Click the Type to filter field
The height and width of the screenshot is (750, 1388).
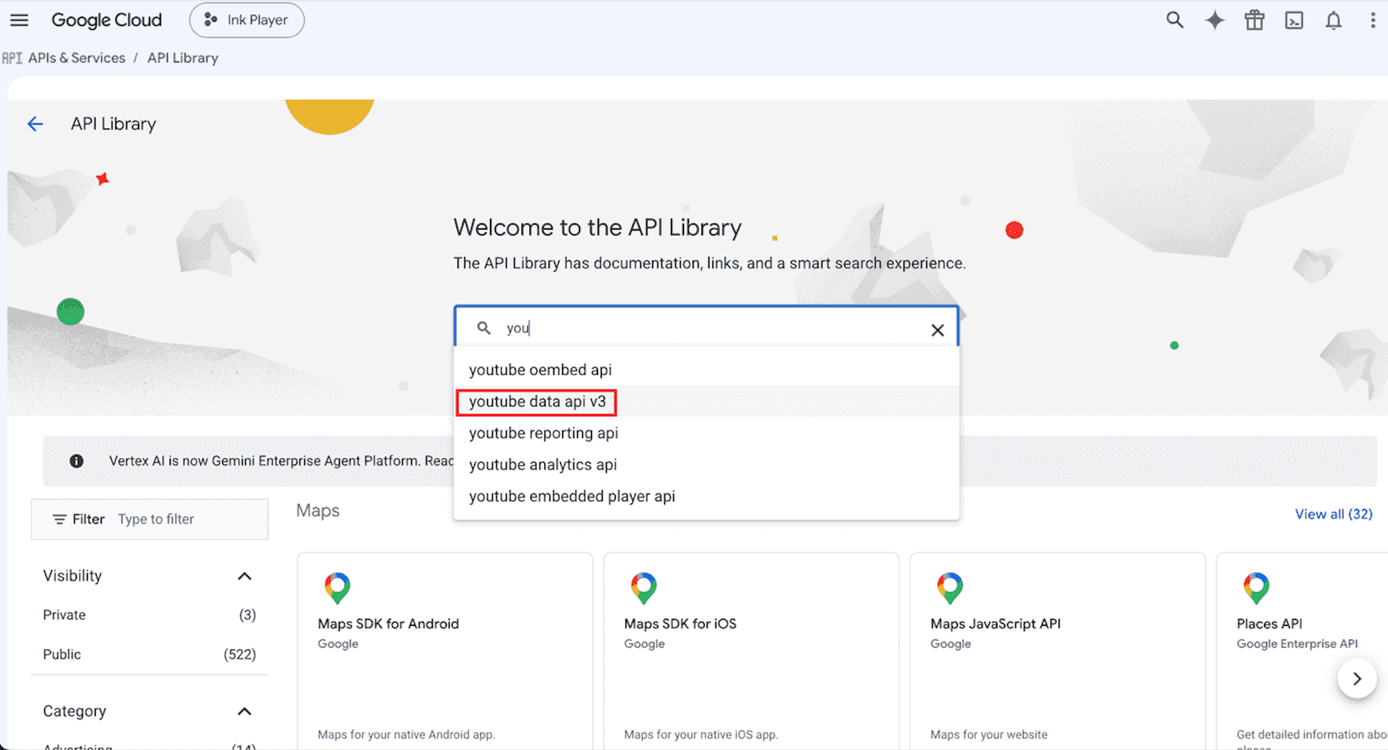[x=189, y=519]
